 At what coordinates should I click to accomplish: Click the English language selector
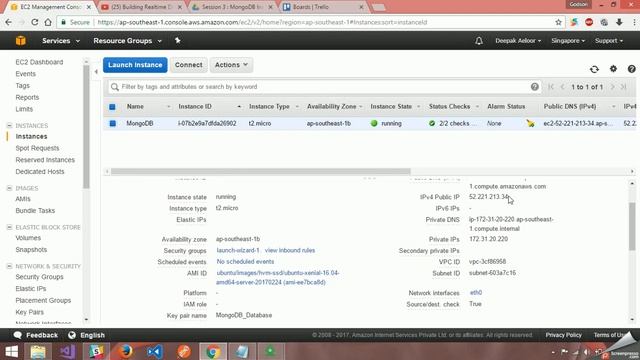pyautogui.click(x=87, y=335)
